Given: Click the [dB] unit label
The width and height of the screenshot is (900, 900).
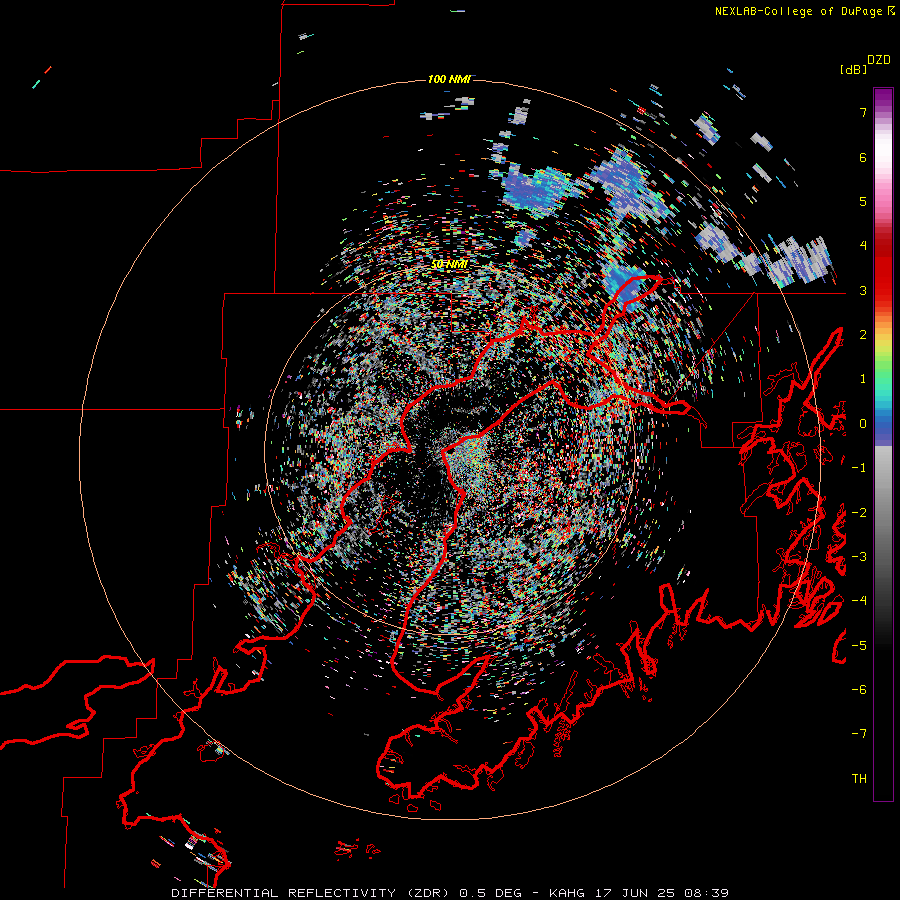Looking at the screenshot, I should (853, 70).
